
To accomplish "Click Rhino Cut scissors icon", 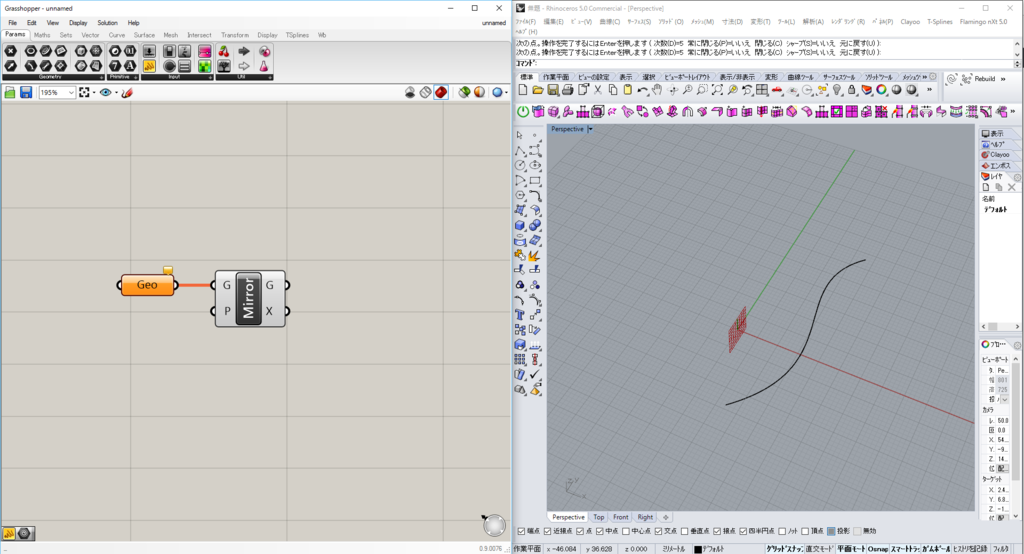I will point(598,90).
